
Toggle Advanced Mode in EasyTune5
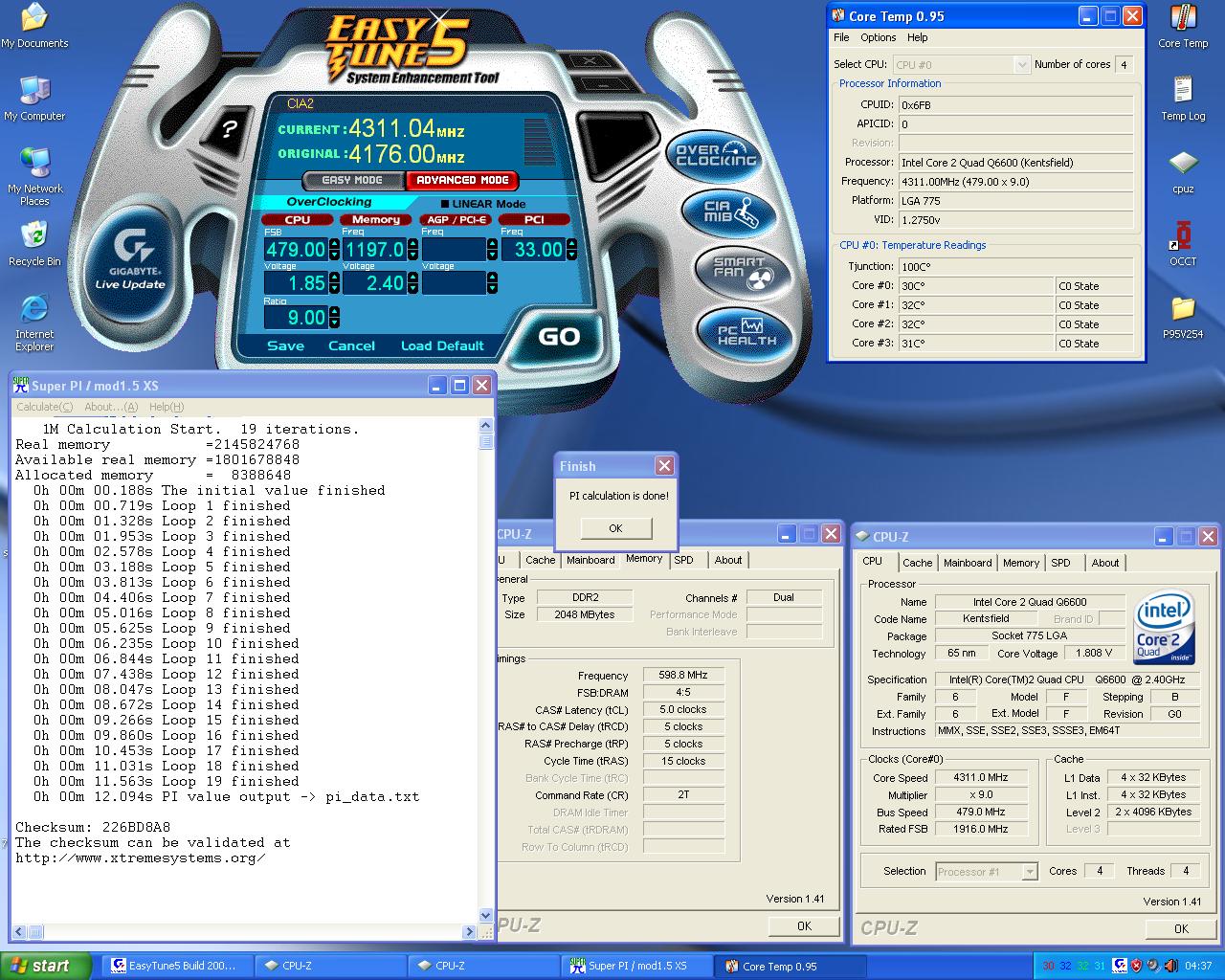pos(462,180)
